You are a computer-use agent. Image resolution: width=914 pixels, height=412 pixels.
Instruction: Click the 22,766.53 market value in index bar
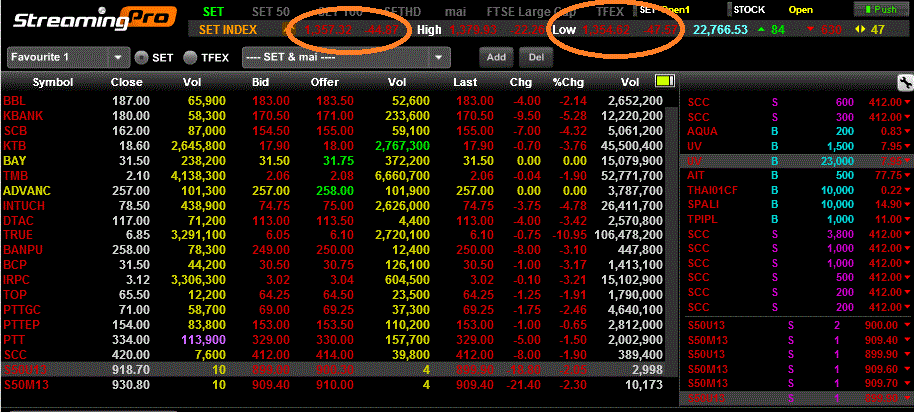click(720, 30)
